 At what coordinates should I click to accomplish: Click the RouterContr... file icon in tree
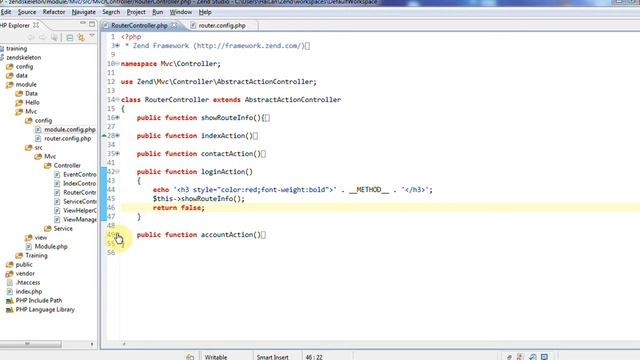point(57,192)
